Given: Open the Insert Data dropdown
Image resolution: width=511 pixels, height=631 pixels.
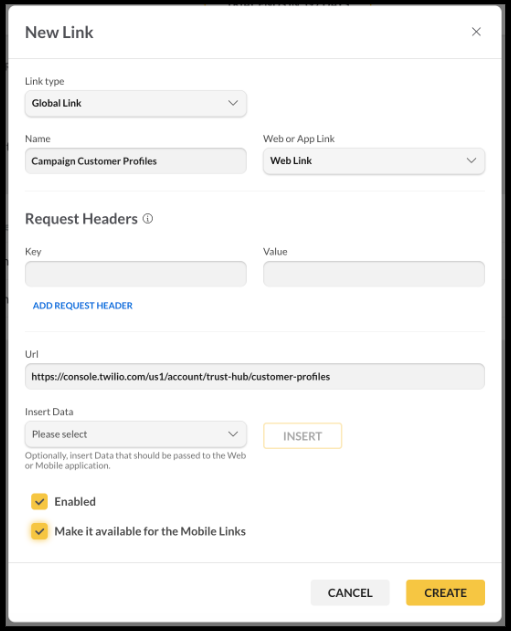Looking at the screenshot, I should pos(136,434).
